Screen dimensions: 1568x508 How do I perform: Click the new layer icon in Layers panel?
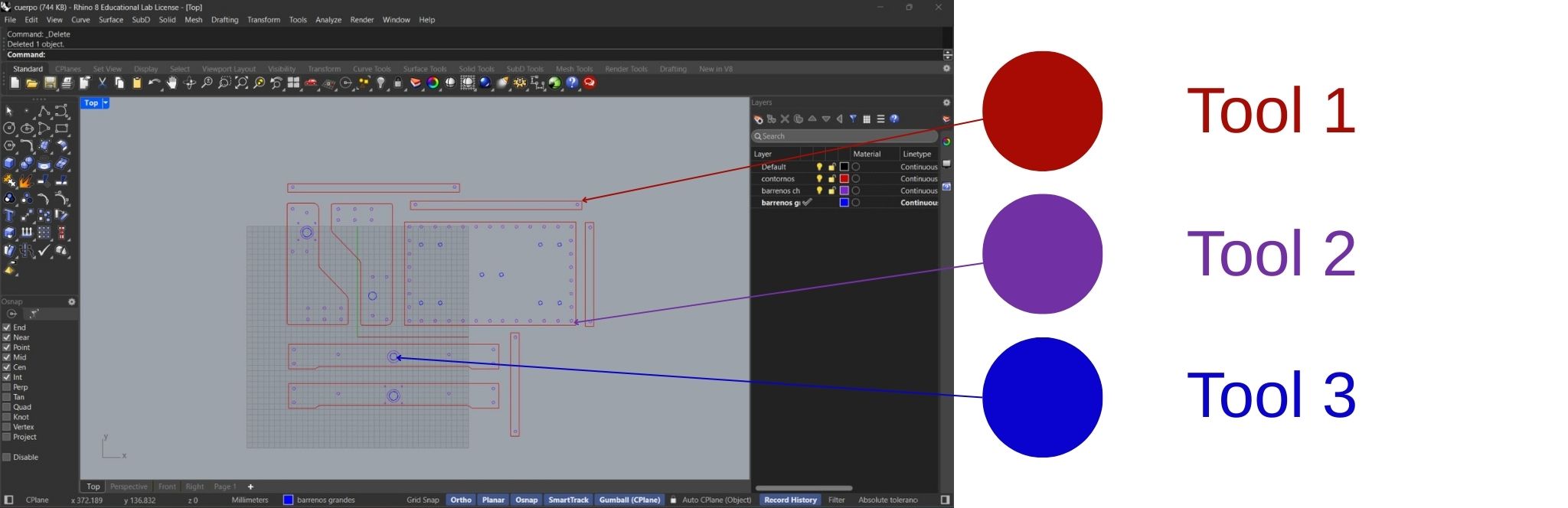[758, 119]
